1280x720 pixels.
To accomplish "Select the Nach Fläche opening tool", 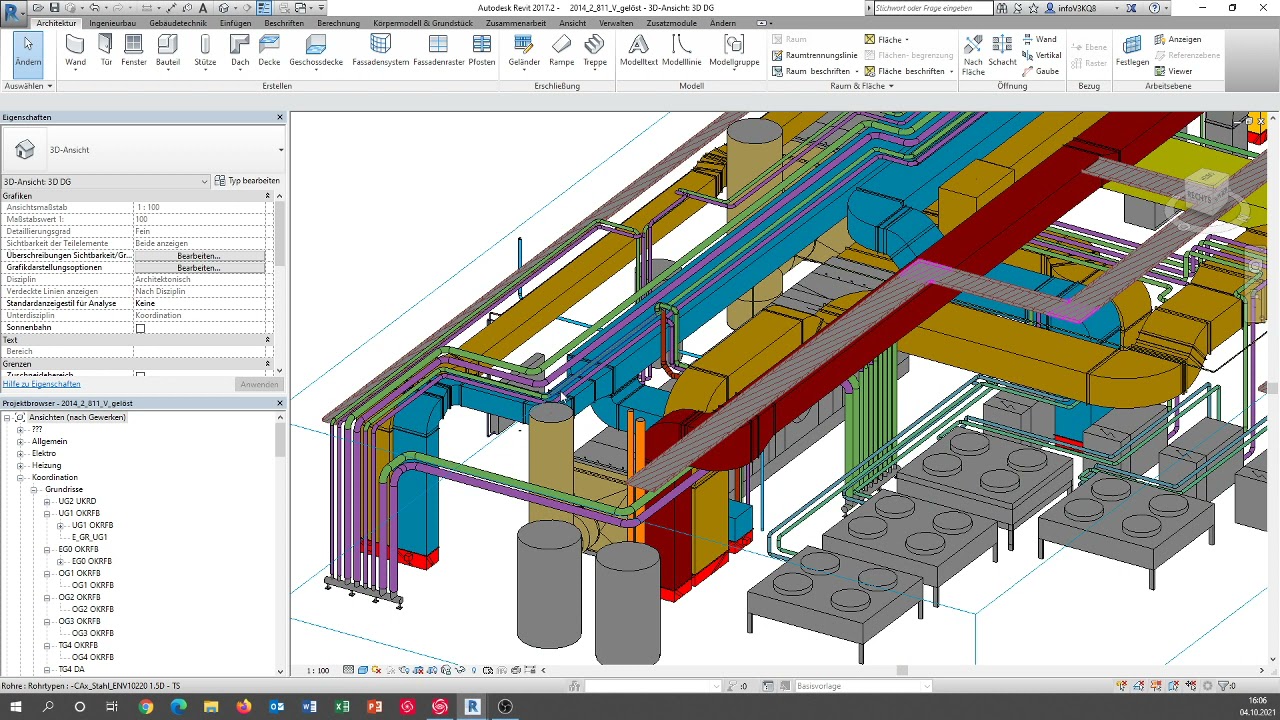I will (973, 55).
